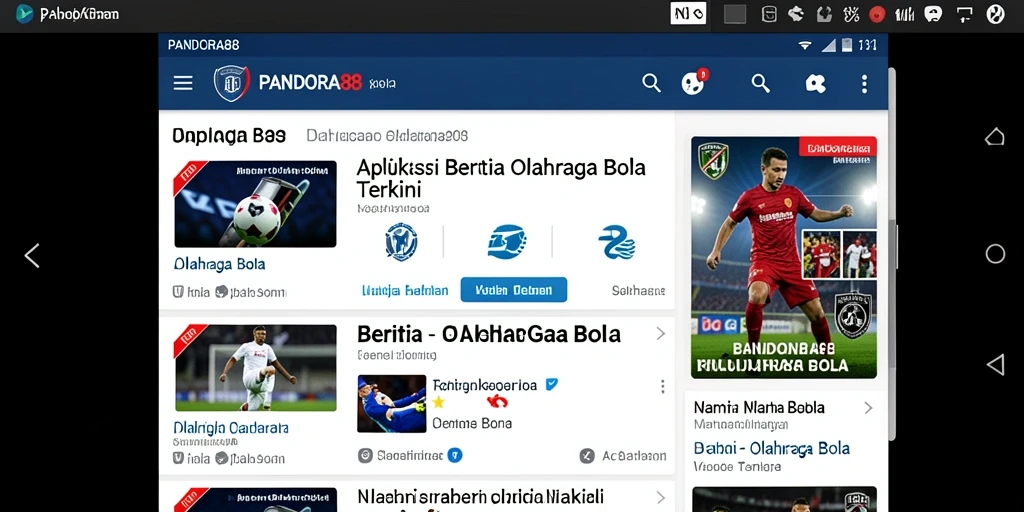Click the round crest icon under the Aplukissi headline
1024x512 pixels.
click(x=401, y=242)
